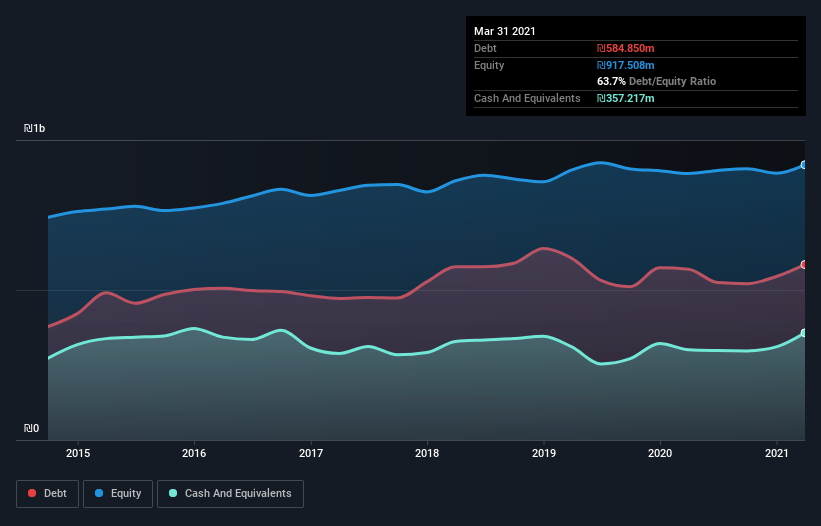The width and height of the screenshot is (821, 526).
Task: Select the Equity endpoint marker on chart
Action: 804,165
